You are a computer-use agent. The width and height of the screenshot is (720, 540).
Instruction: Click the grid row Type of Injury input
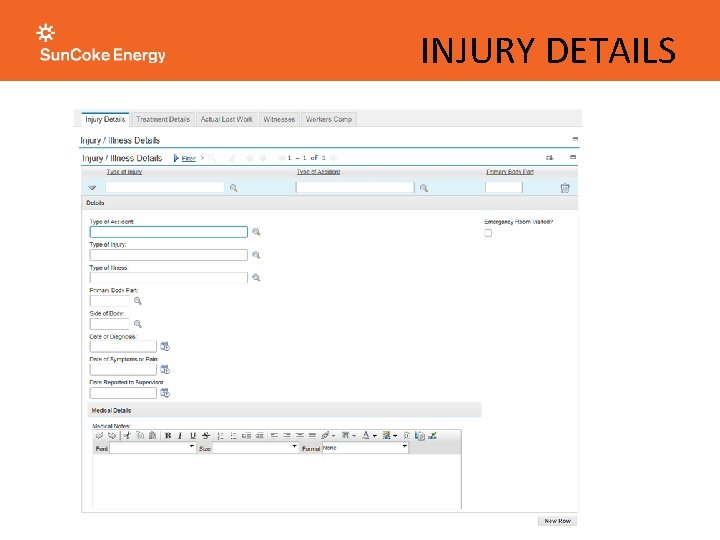pyautogui.click(x=165, y=187)
